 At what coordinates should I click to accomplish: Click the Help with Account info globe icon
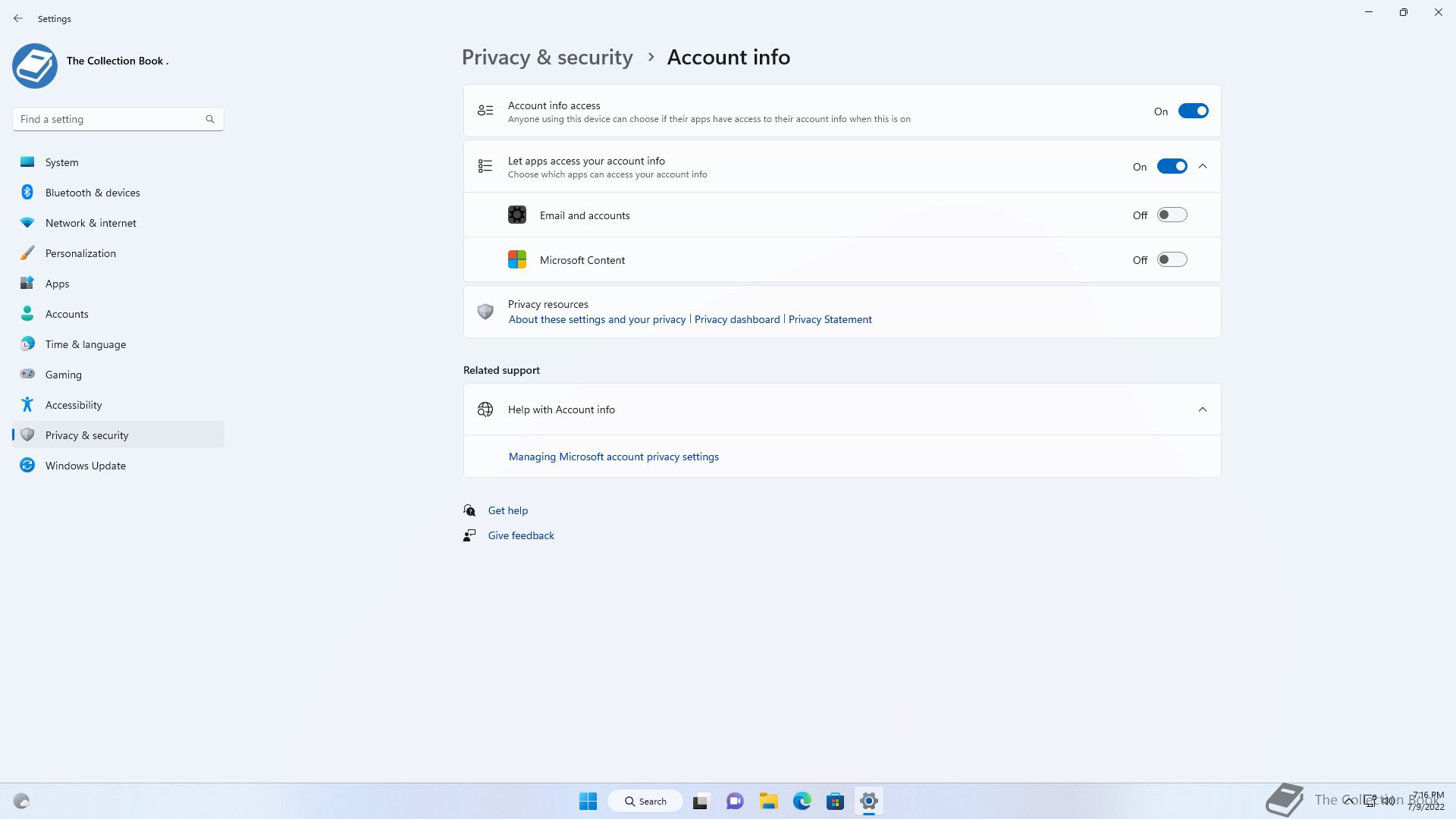(x=485, y=409)
